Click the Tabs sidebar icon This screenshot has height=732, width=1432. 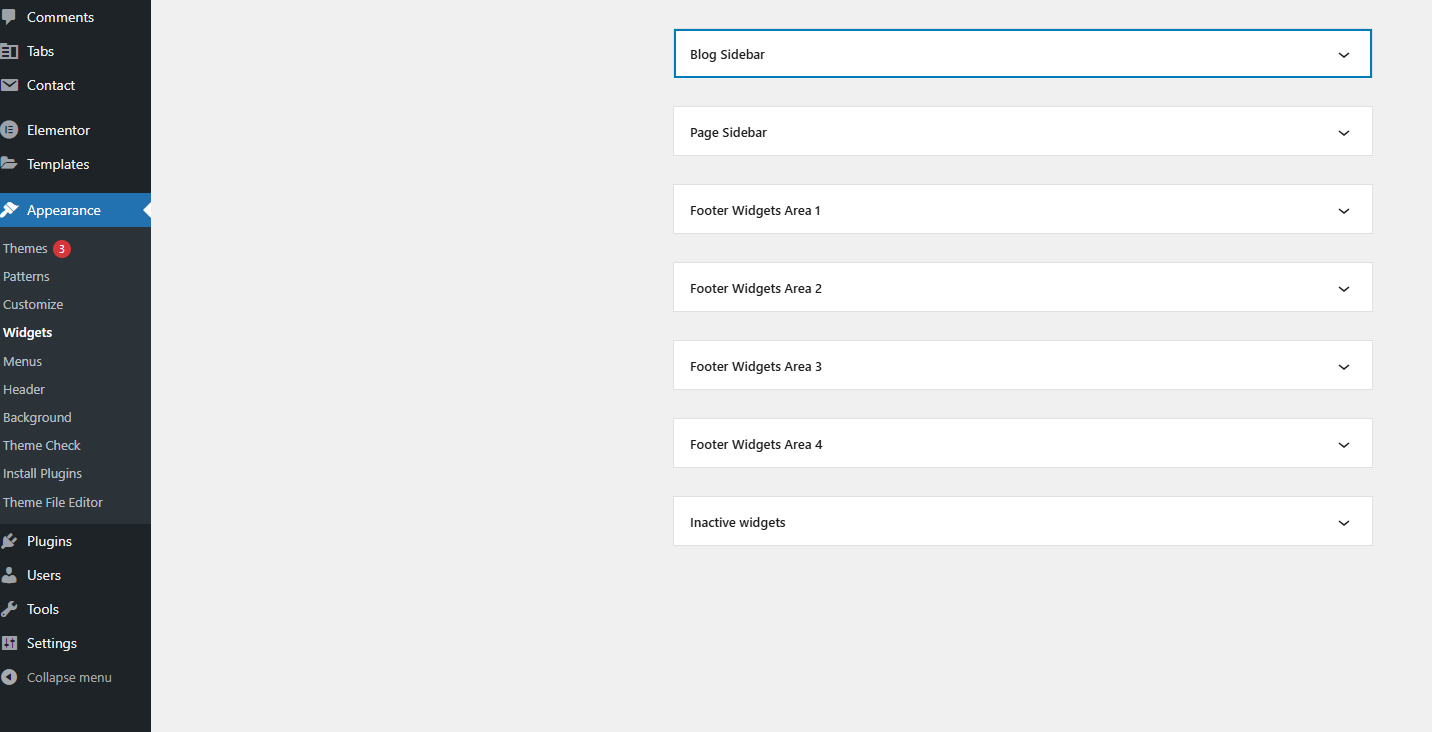(9, 51)
